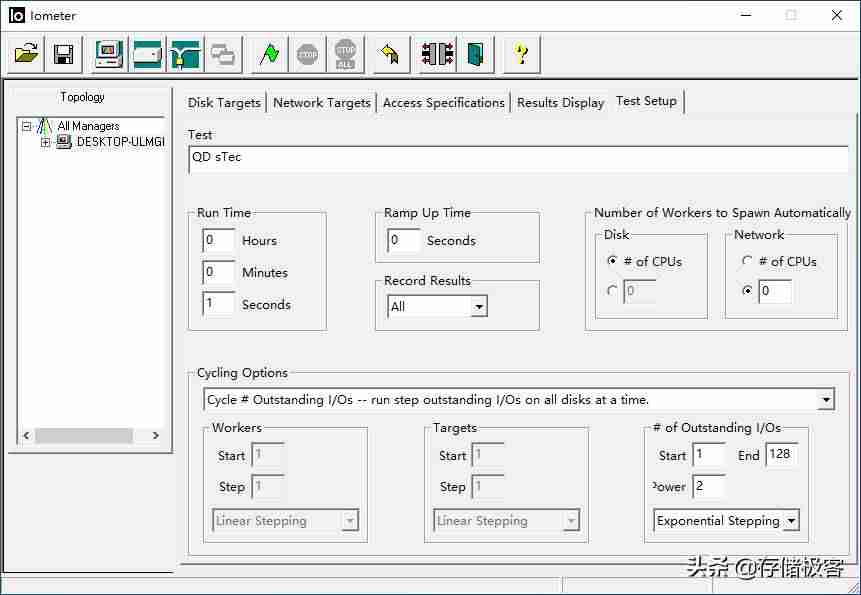861x595 pixels.
Task: Click the Workers Start field
Action: point(268,454)
